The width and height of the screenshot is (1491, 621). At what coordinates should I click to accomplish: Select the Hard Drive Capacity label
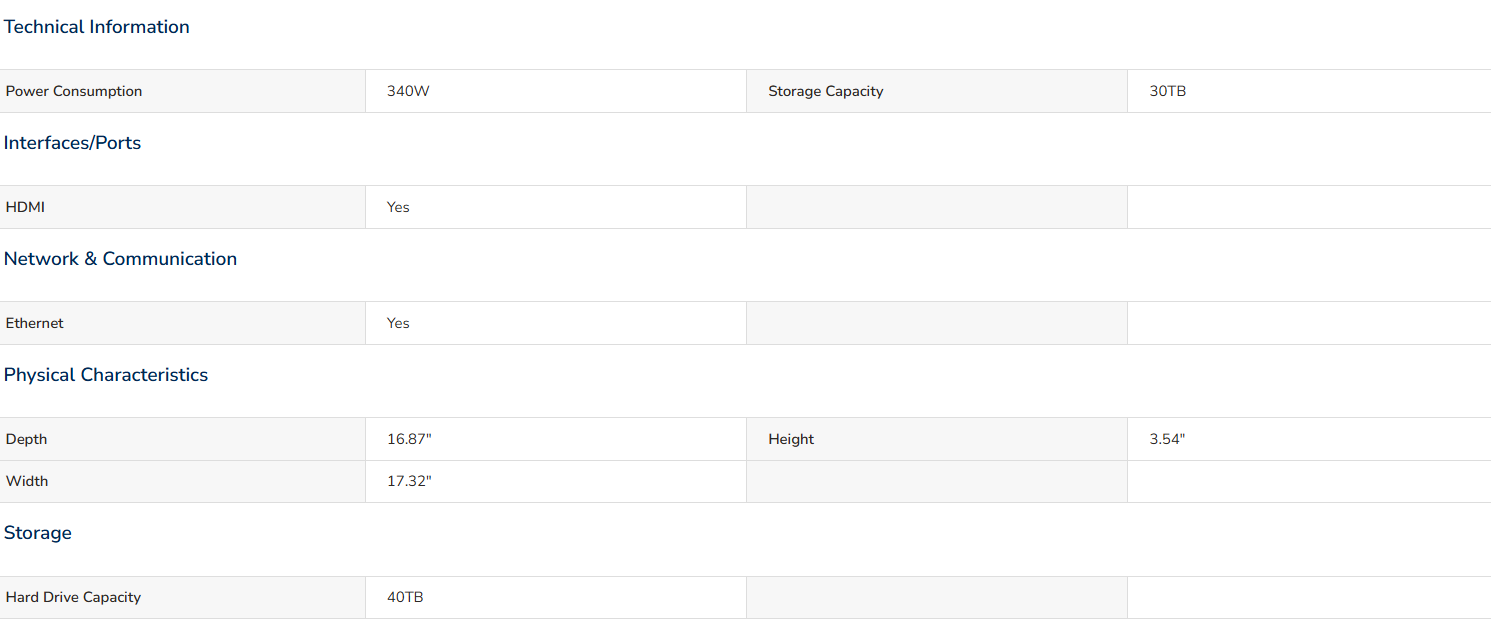(x=73, y=597)
